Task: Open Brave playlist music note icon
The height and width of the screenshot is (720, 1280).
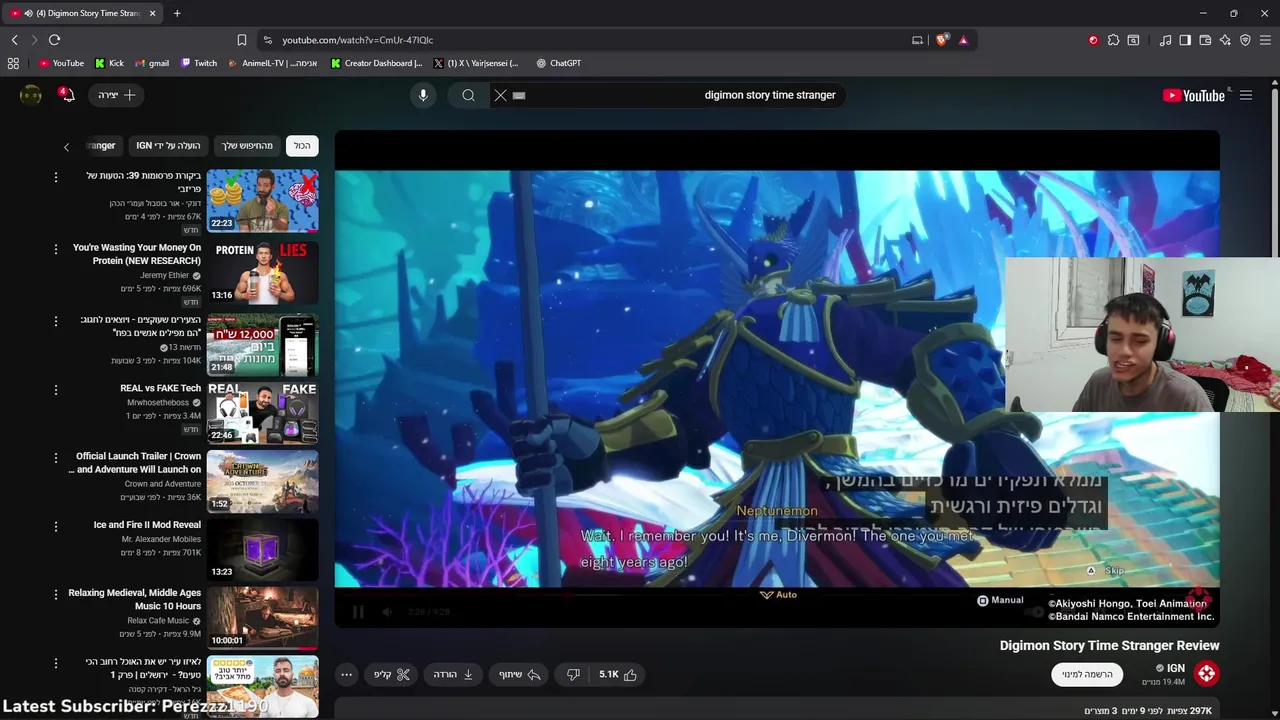Action: pos(1165,40)
